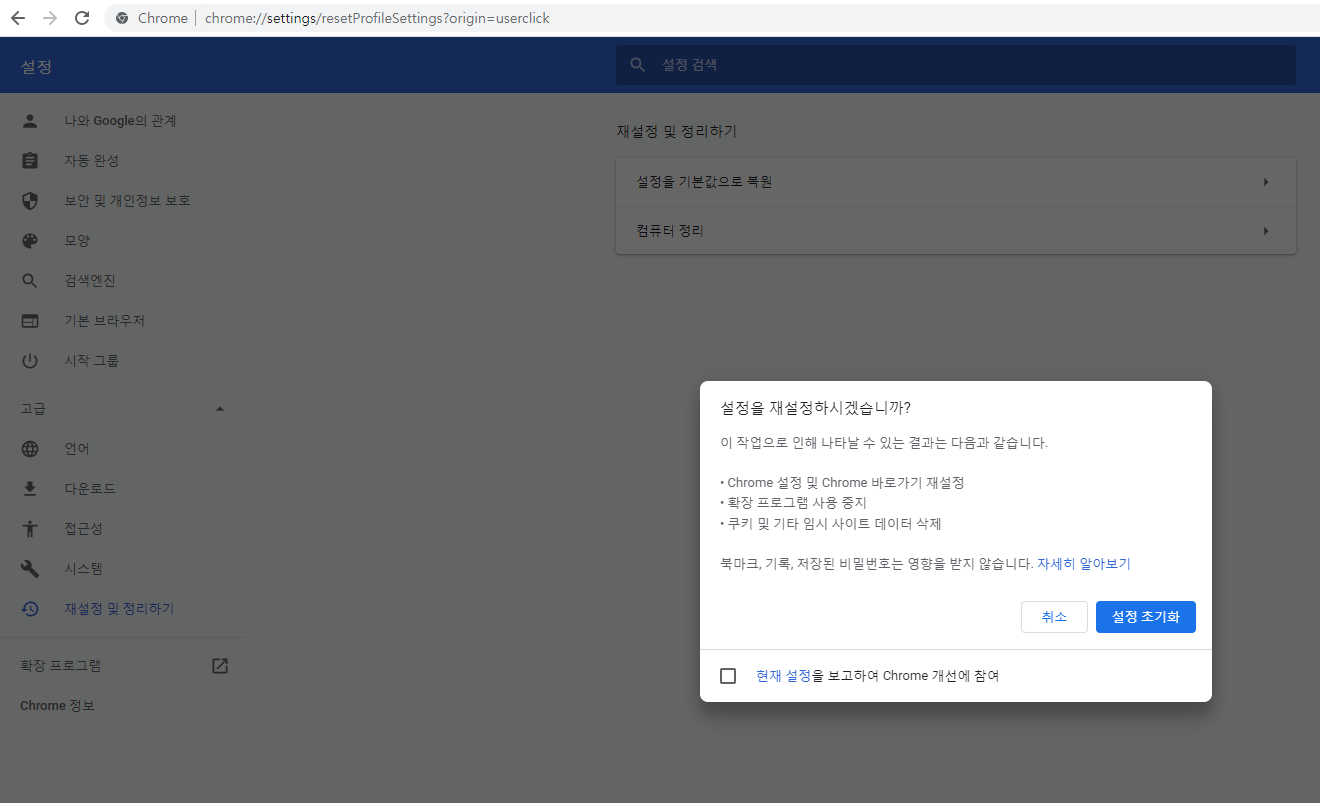Check the report settings to Chrome checkbox
The width and height of the screenshot is (1320, 803).
(x=728, y=676)
